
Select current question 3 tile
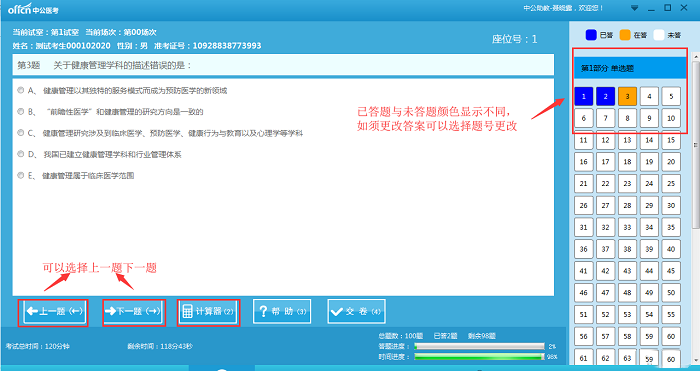point(627,96)
